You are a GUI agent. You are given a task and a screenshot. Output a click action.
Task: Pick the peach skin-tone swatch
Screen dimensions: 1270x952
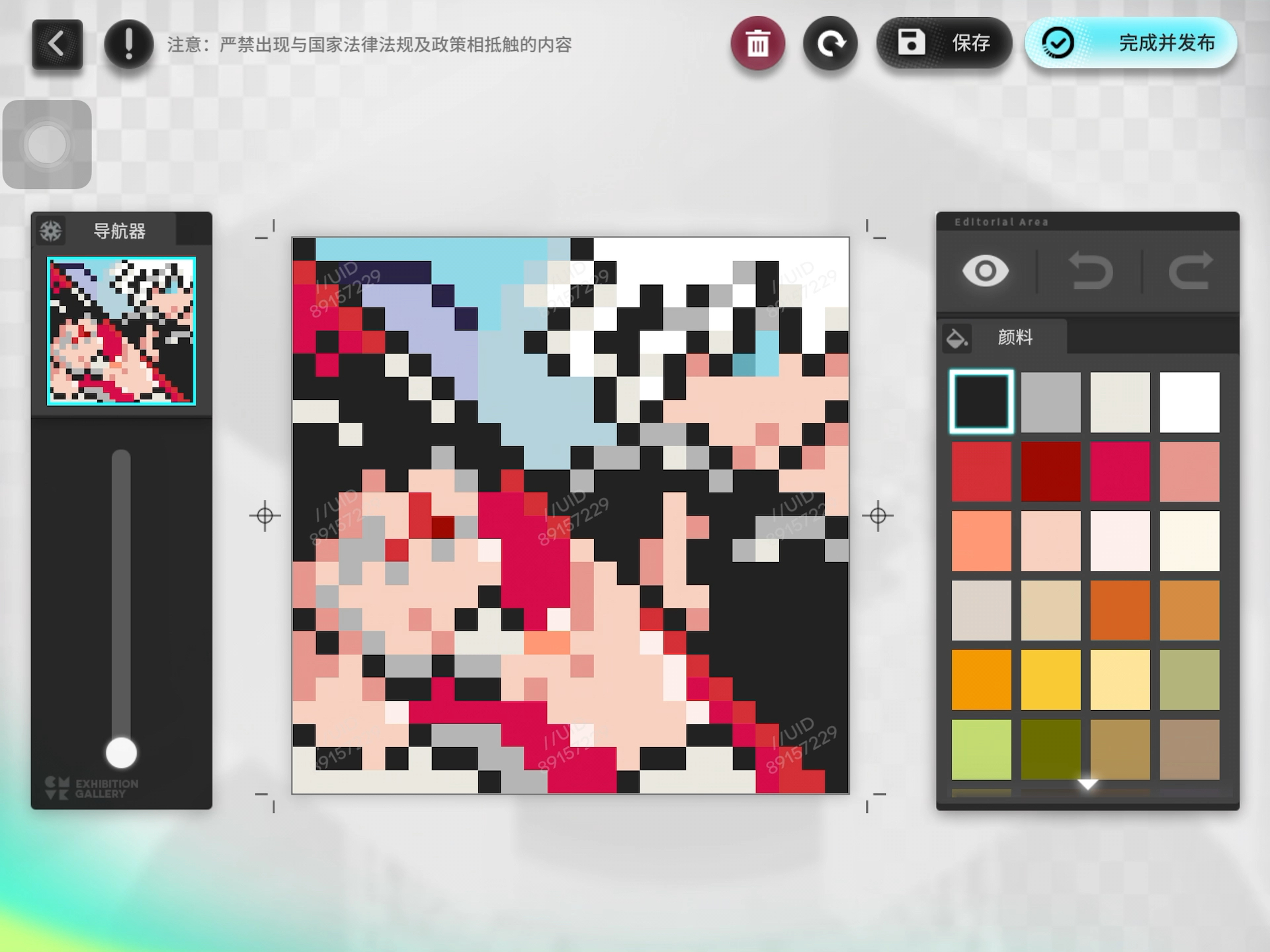point(1051,541)
